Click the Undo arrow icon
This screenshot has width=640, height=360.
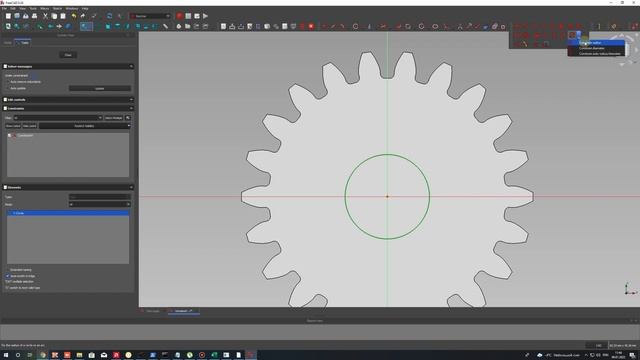(x=74, y=16)
